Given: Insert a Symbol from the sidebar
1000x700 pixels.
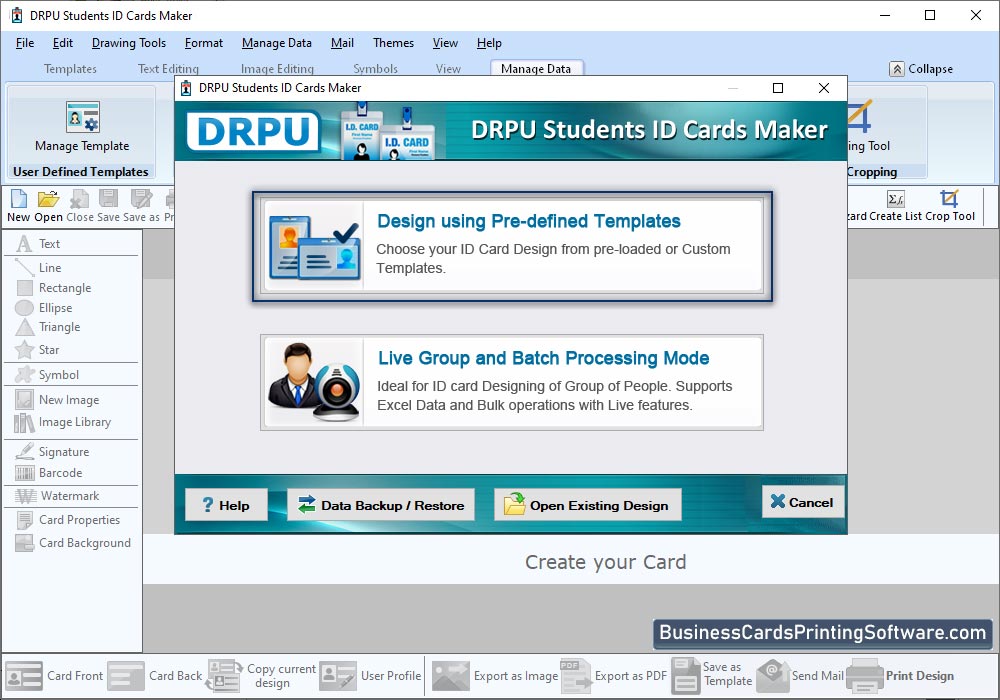Looking at the screenshot, I should click(x=47, y=375).
